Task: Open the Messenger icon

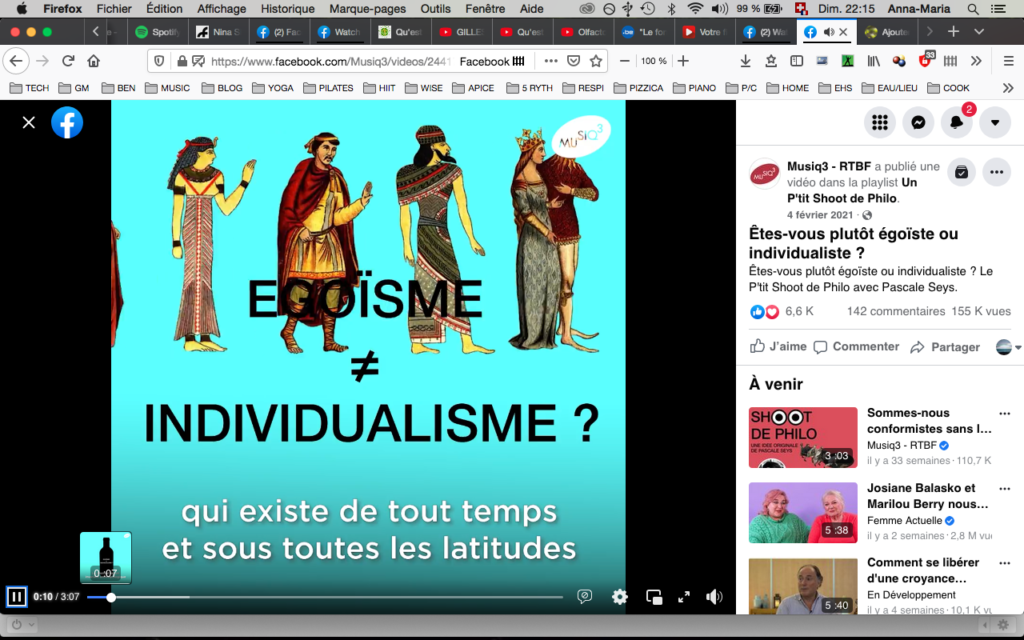Action: (x=918, y=122)
